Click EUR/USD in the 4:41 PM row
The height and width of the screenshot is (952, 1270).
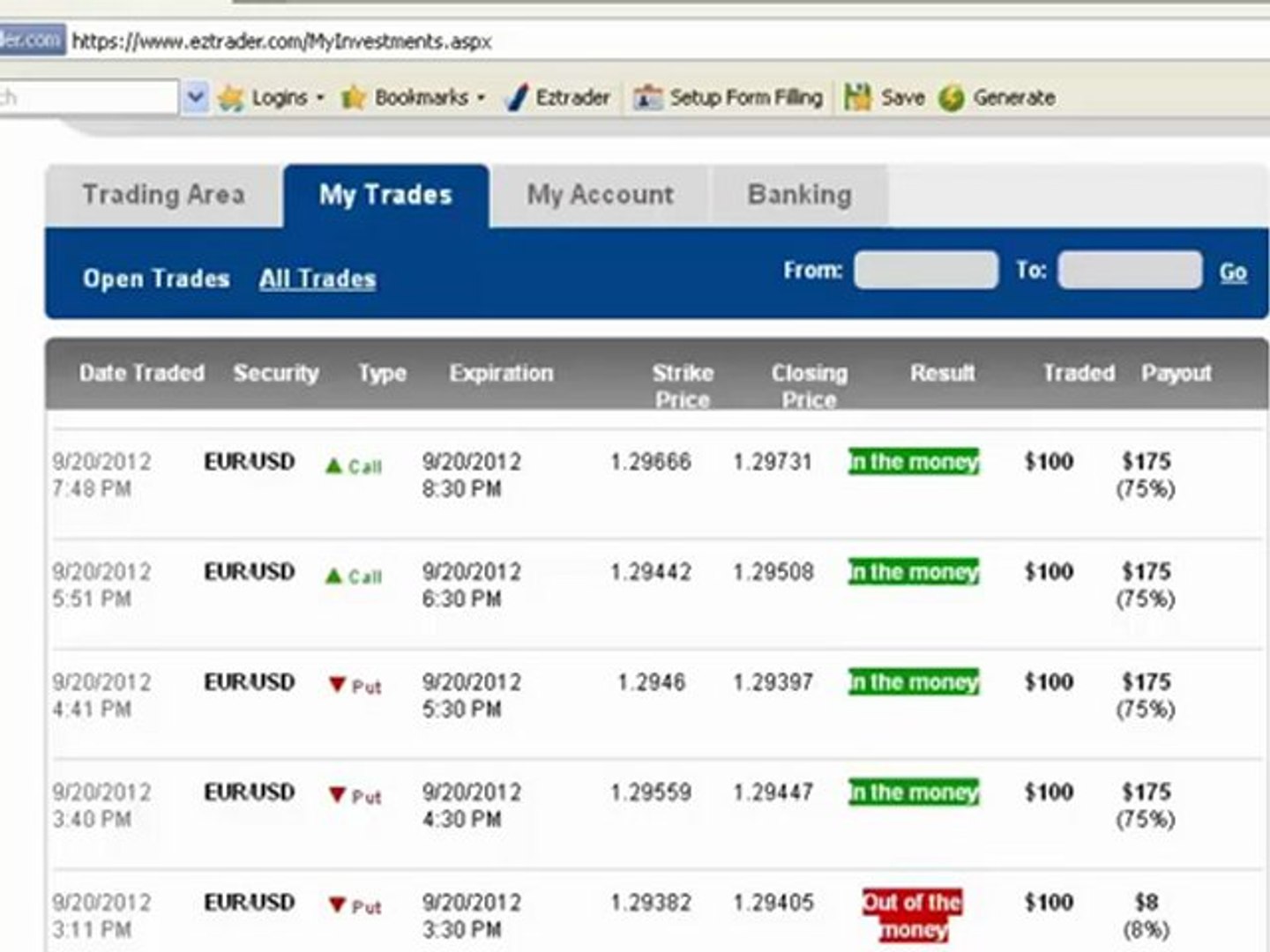(250, 682)
